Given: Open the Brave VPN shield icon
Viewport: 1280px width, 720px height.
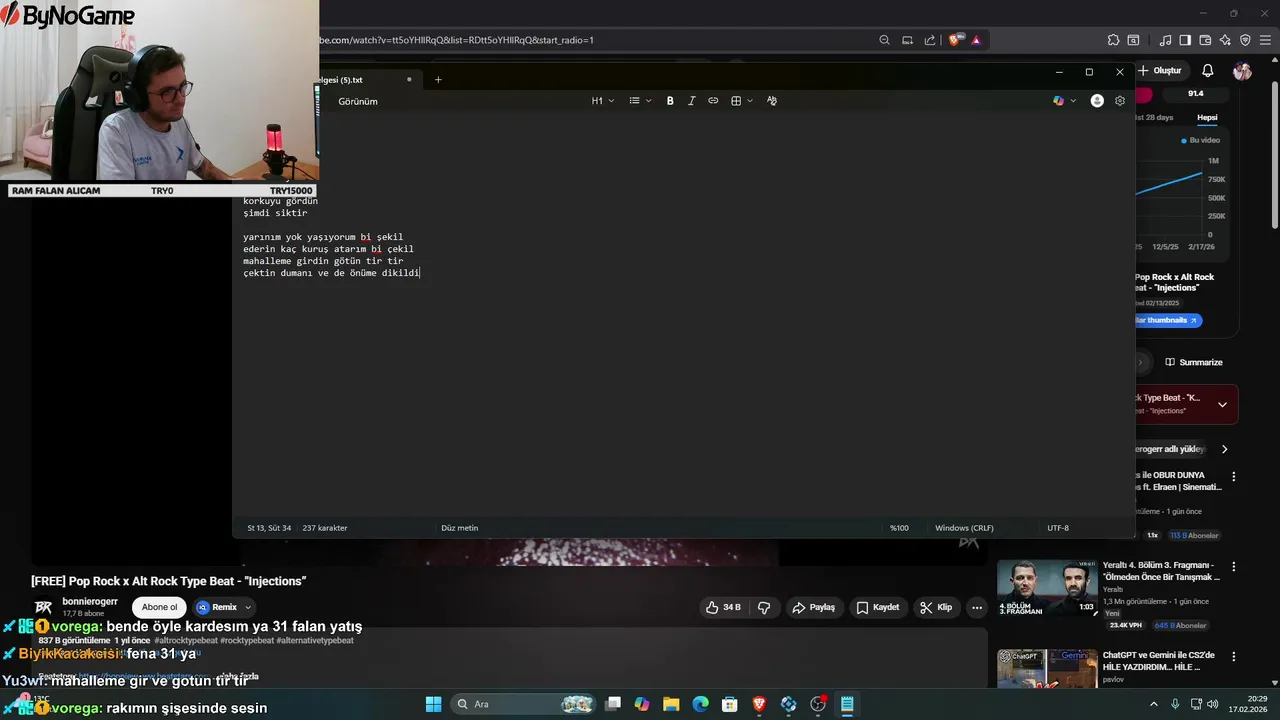Looking at the screenshot, I should click(x=1245, y=40).
